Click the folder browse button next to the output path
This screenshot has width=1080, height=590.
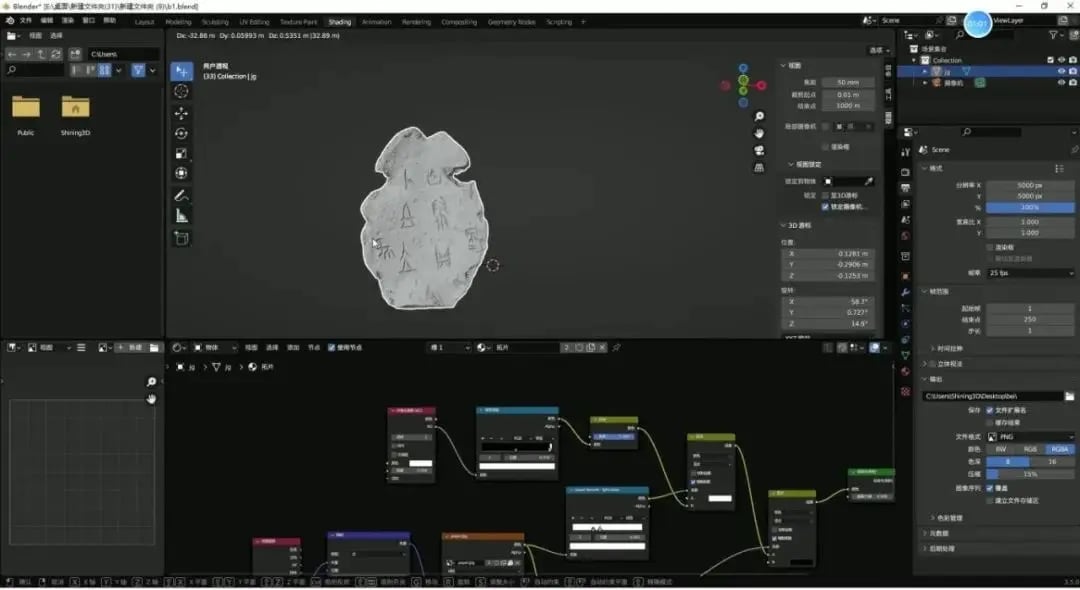1070,396
